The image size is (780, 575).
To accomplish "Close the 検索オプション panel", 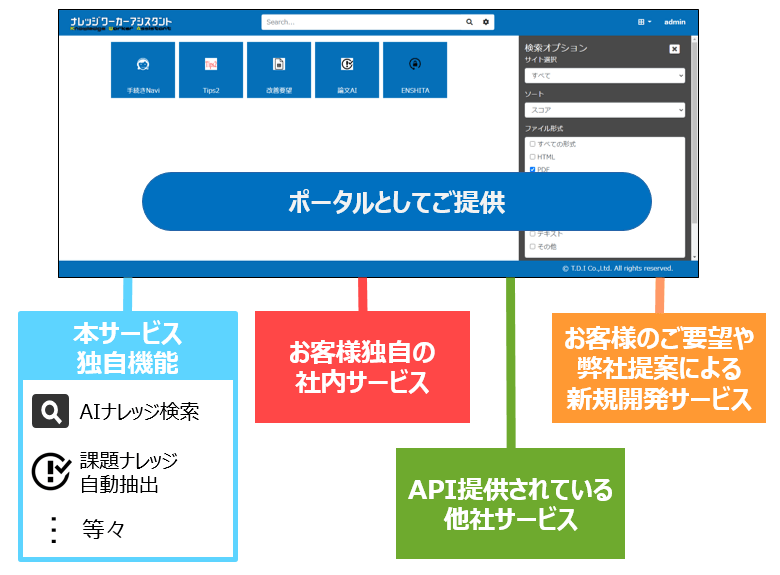I will tap(674, 48).
